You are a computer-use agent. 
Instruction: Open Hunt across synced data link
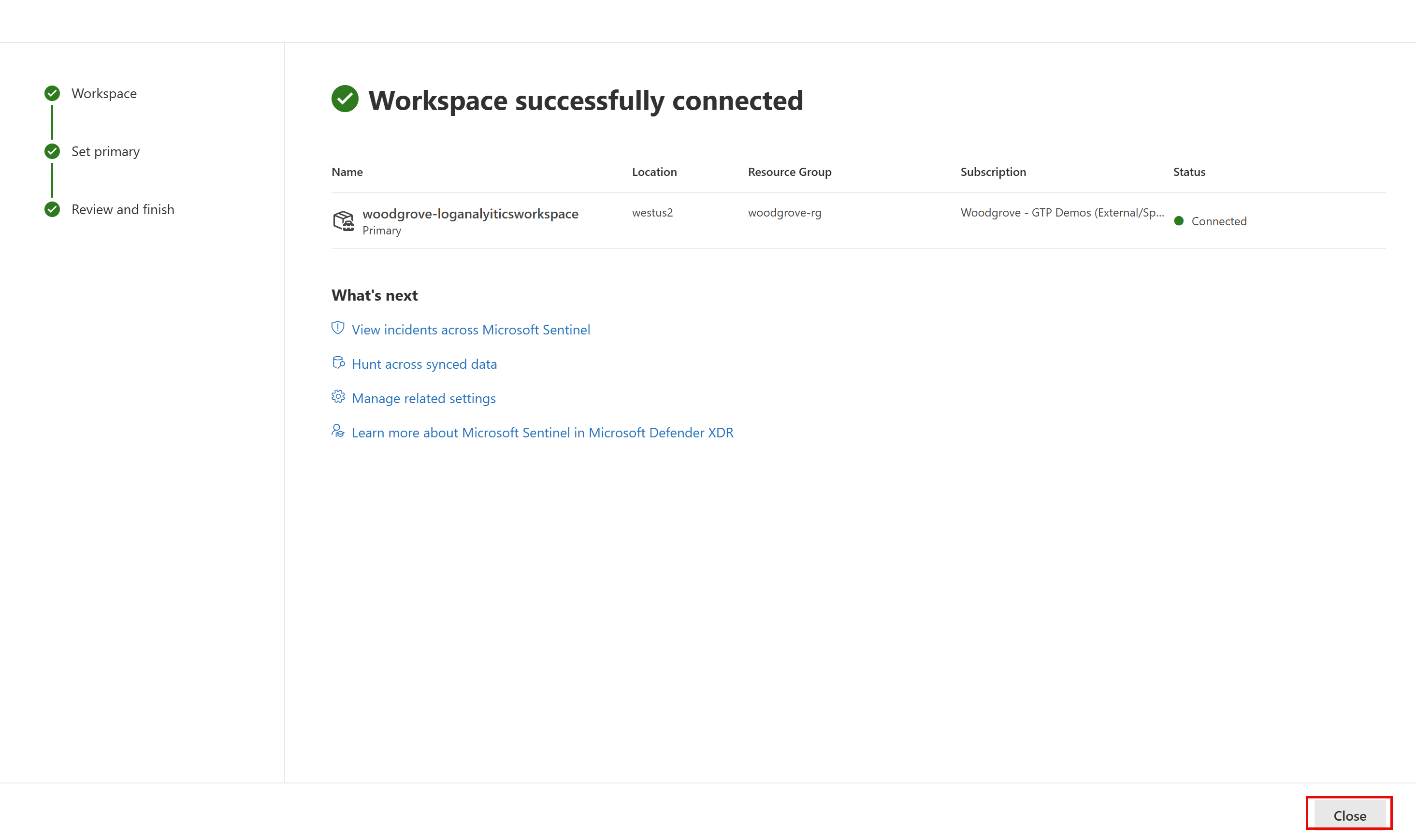point(424,364)
